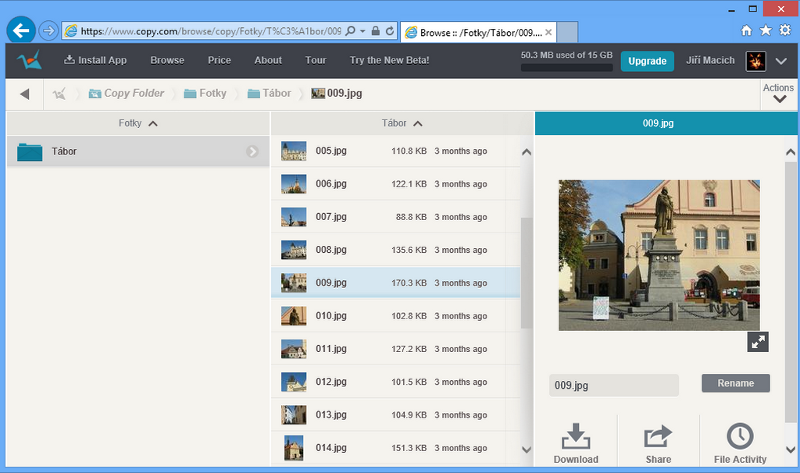The width and height of the screenshot is (800, 473).
Task: Click the back arrow in breadcrumb bar
Action: click(25, 94)
